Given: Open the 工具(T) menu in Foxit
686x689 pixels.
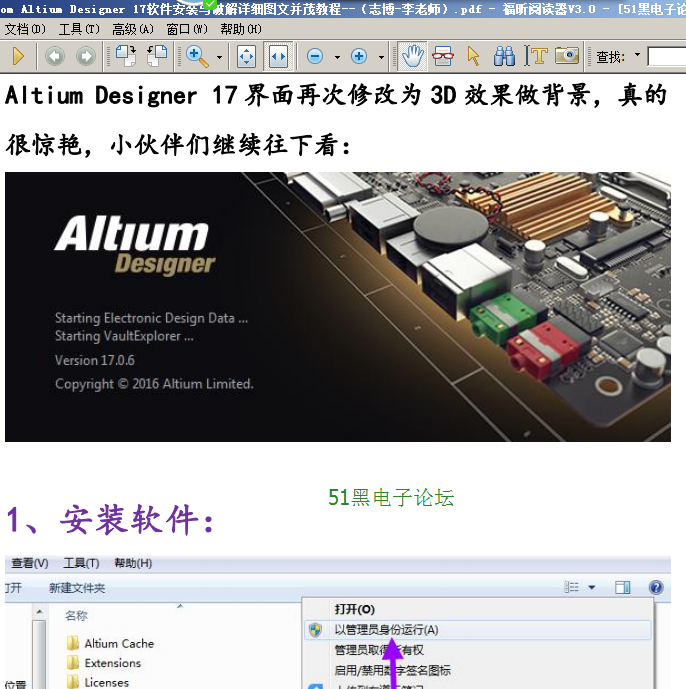Looking at the screenshot, I should click(79, 29).
